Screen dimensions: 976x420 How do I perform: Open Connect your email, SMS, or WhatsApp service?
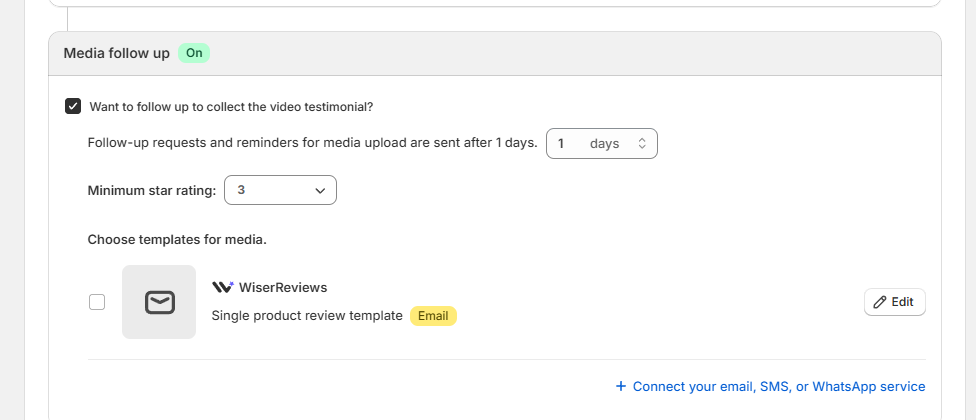point(779,386)
